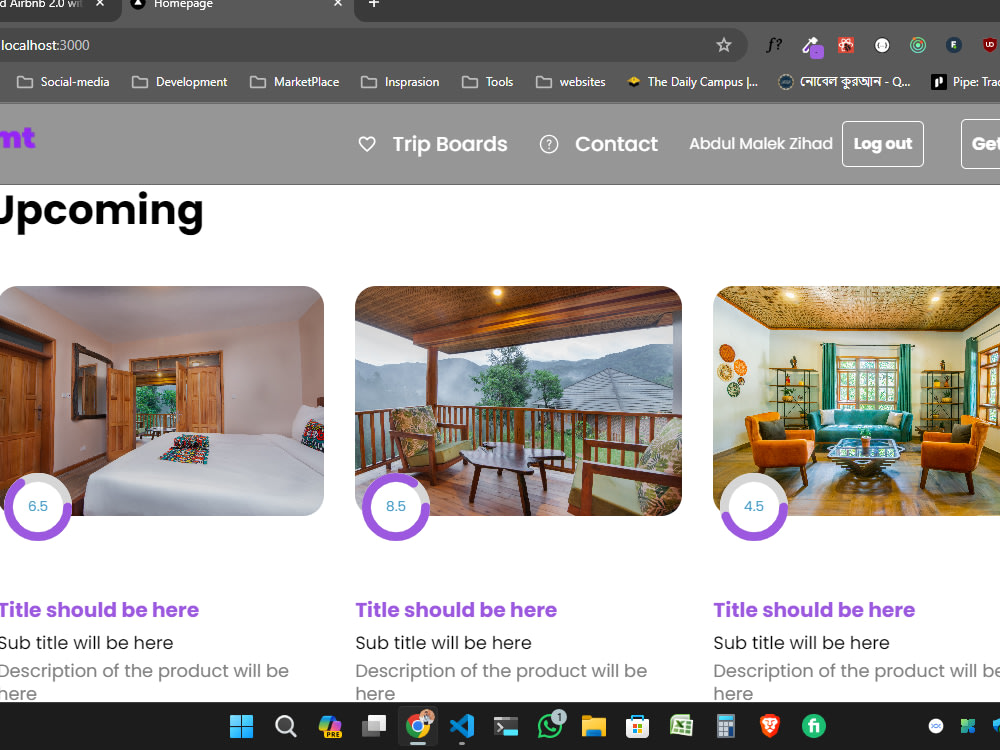This screenshot has width=1000, height=750.
Task: Click the balcony view listing photo
Action: (x=518, y=400)
